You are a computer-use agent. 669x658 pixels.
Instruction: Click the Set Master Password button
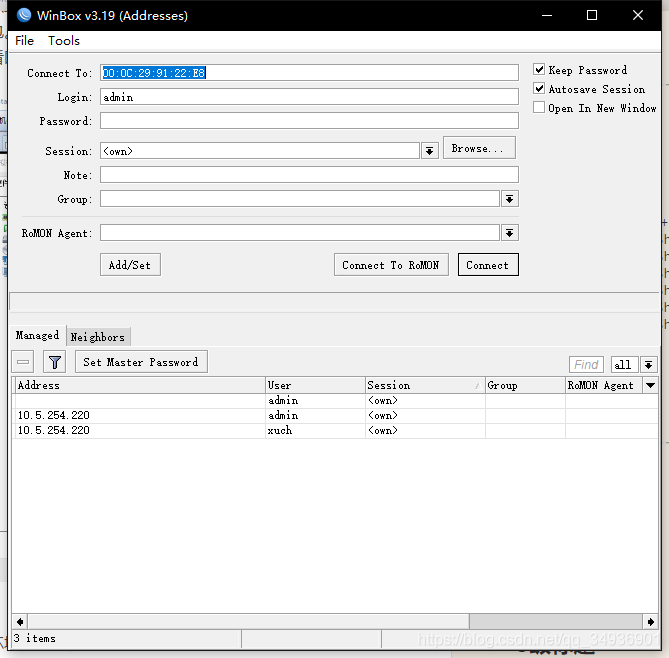[x=141, y=362]
